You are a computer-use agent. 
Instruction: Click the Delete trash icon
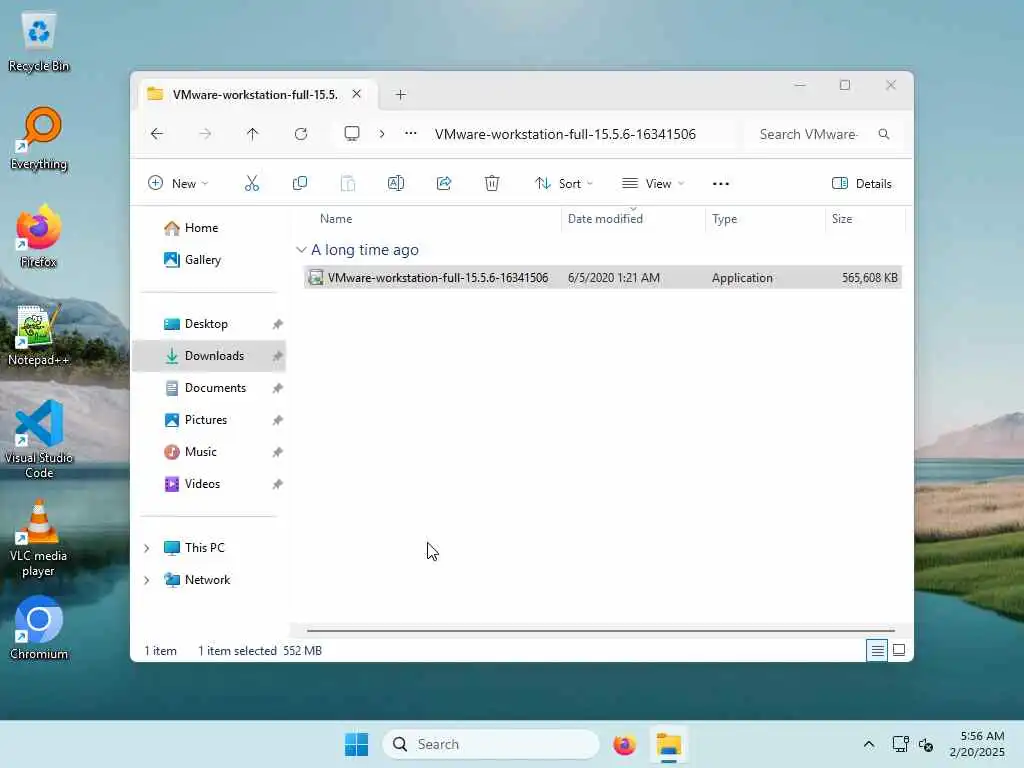[492, 184]
